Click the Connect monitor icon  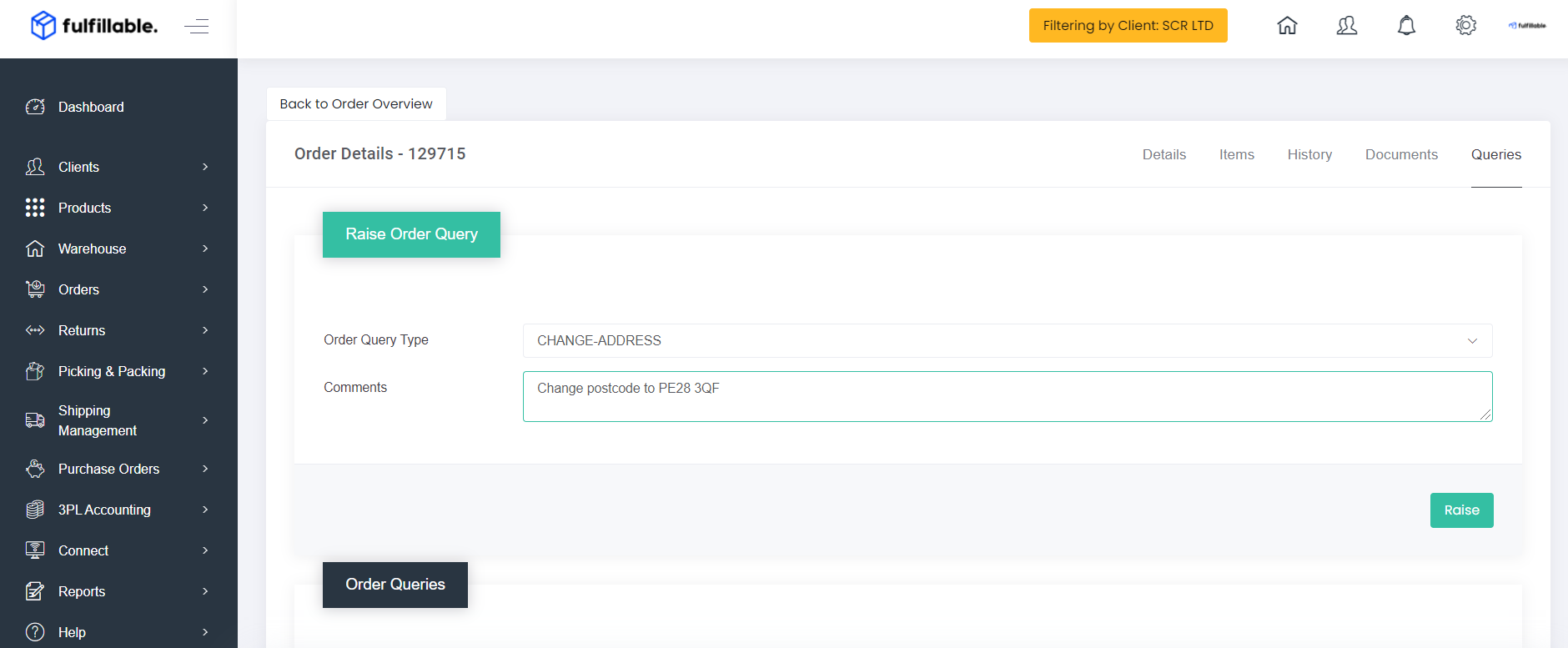[x=35, y=550]
